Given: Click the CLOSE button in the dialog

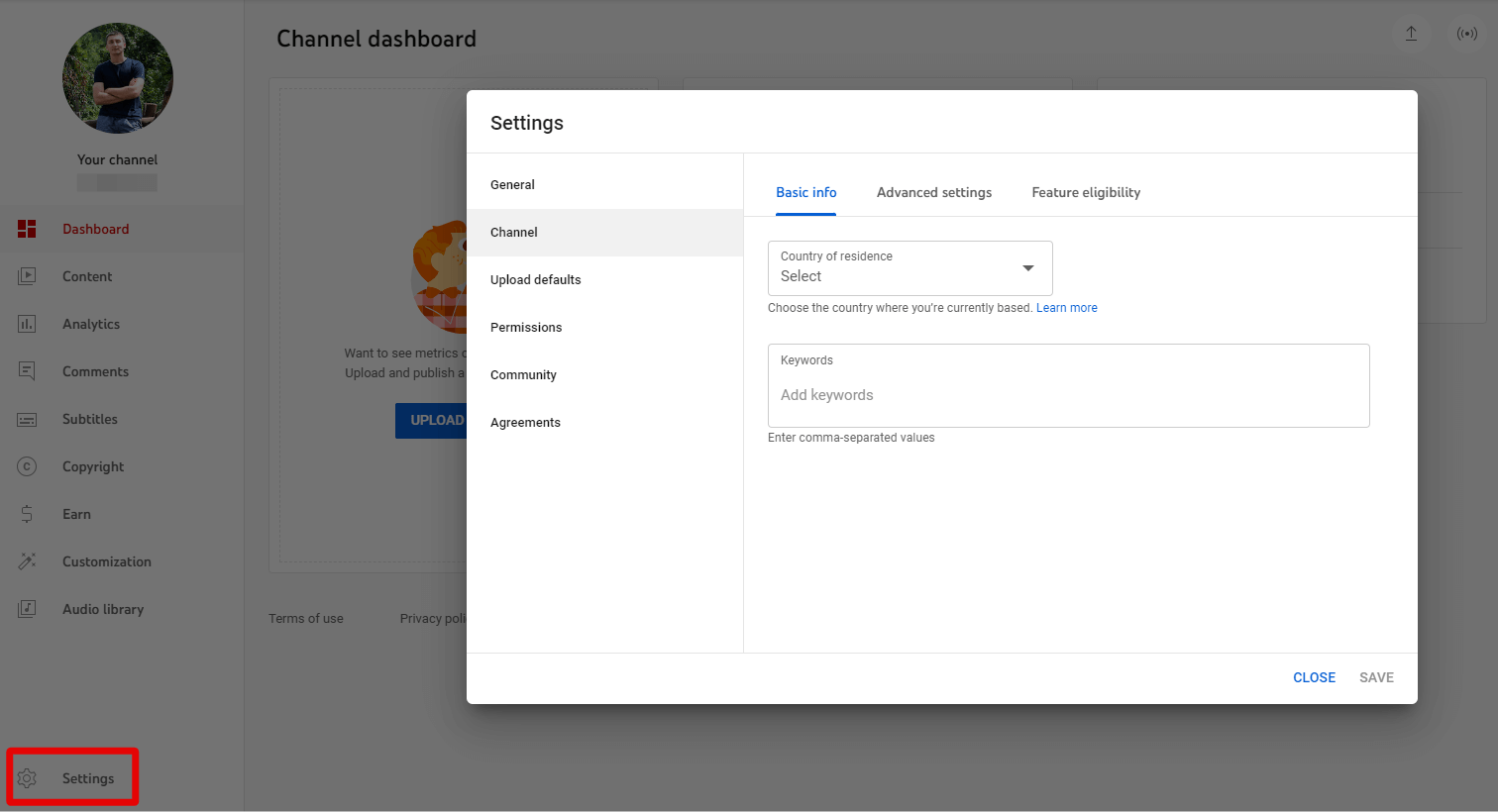Looking at the screenshot, I should (1314, 677).
